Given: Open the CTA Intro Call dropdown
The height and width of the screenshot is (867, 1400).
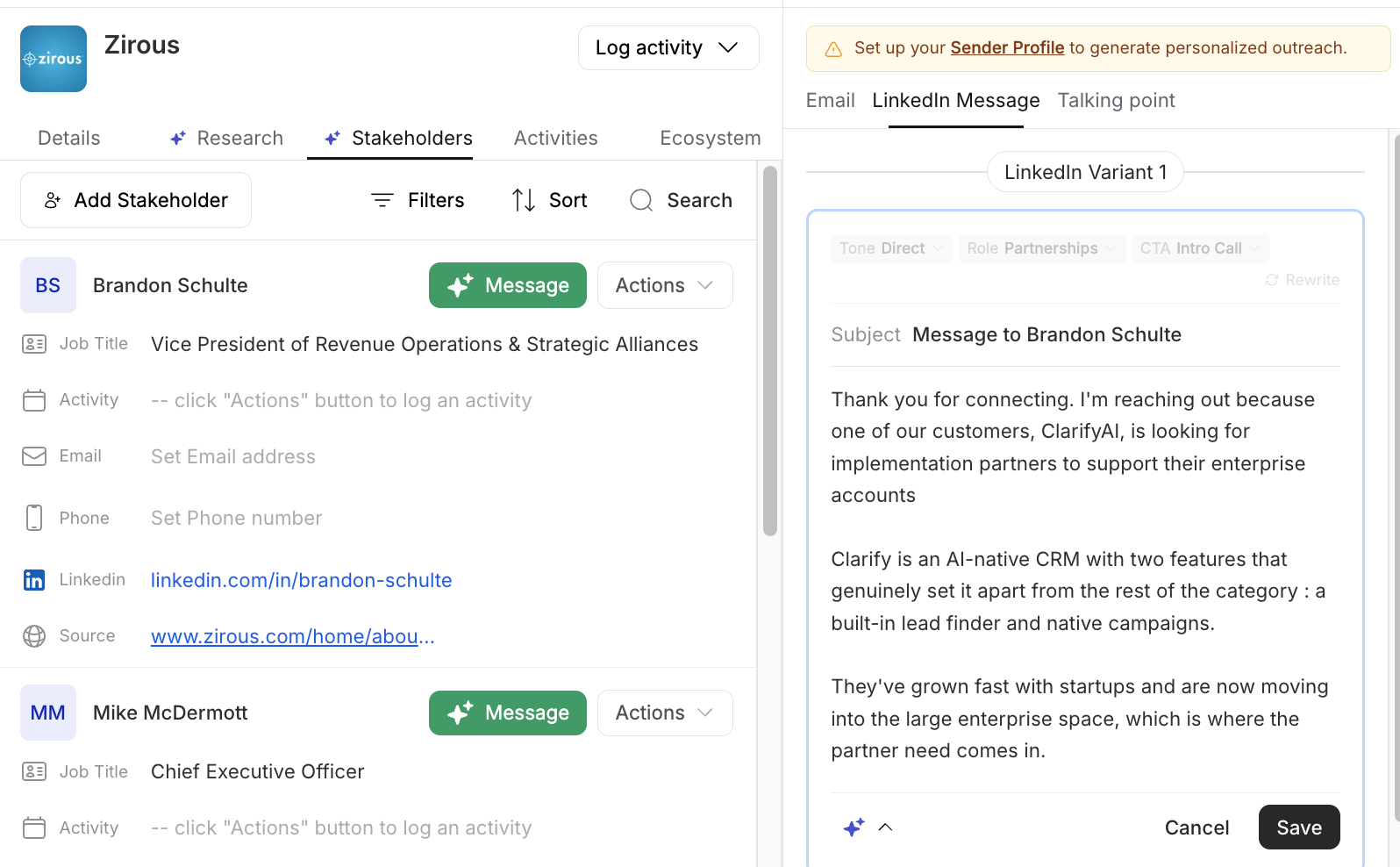Looking at the screenshot, I should pyautogui.click(x=1200, y=248).
